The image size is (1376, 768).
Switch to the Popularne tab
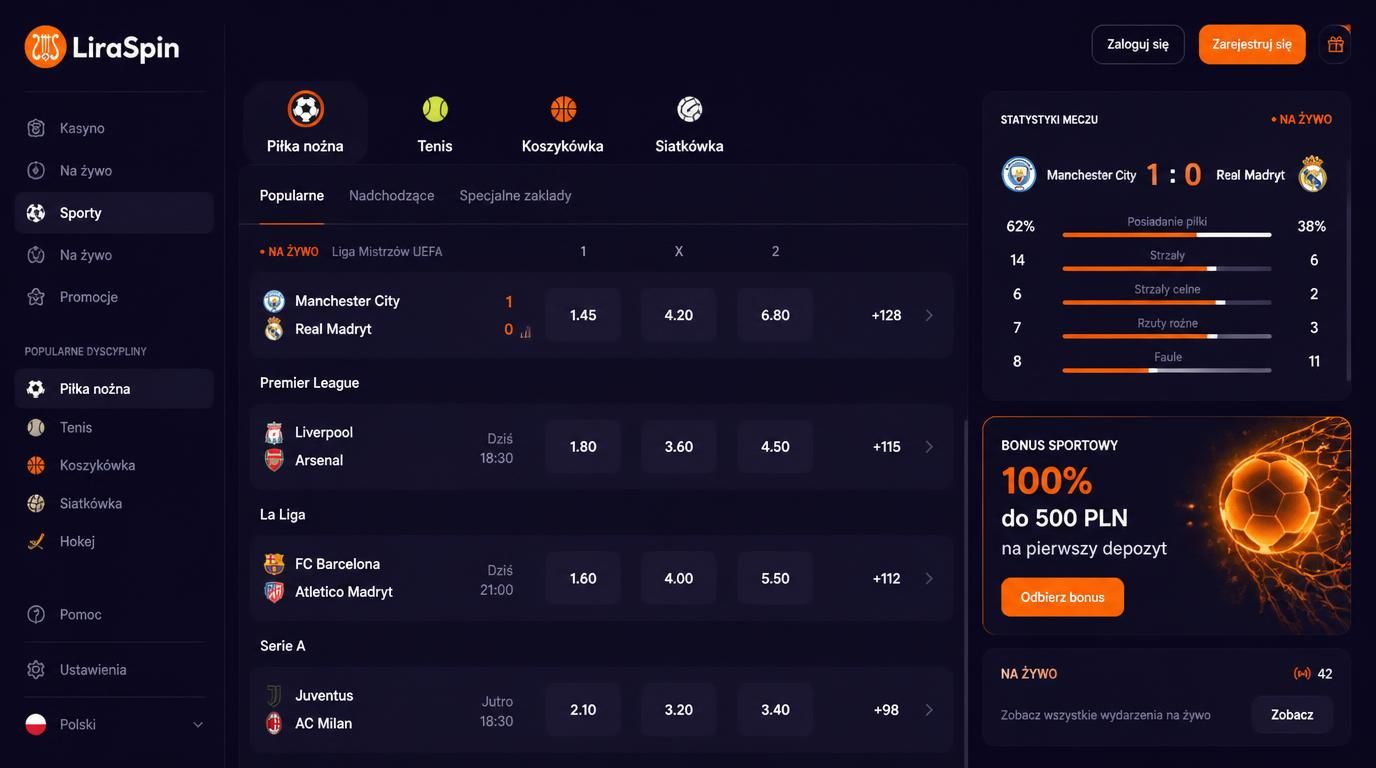292,195
